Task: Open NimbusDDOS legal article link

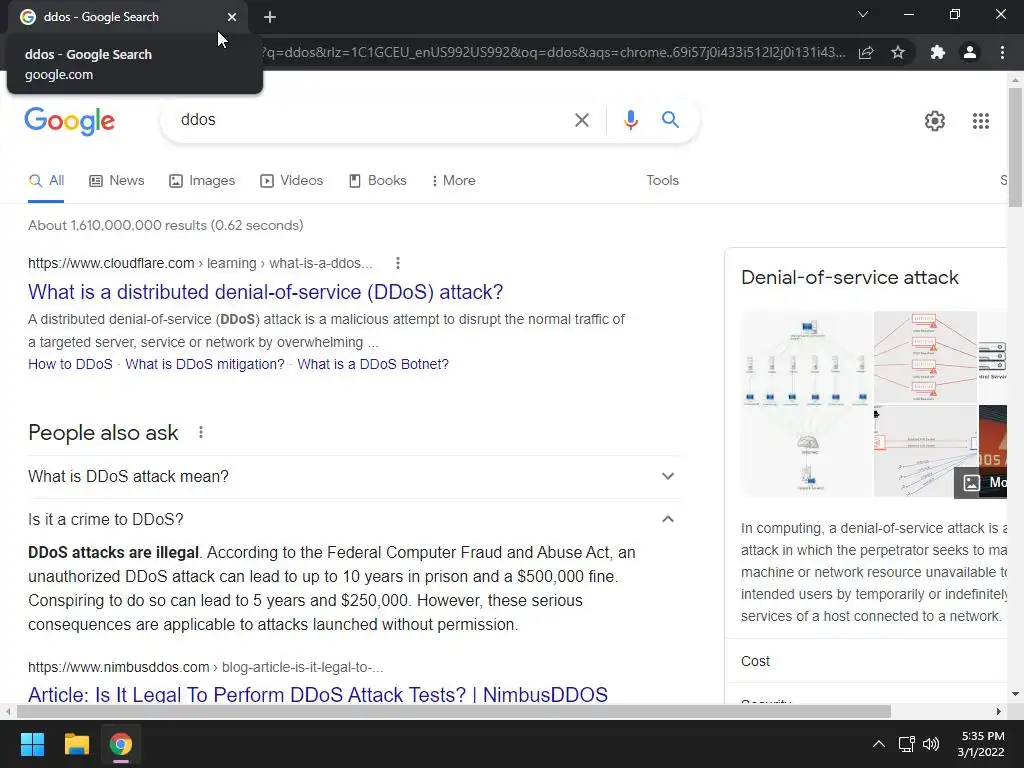Action: click(x=318, y=694)
